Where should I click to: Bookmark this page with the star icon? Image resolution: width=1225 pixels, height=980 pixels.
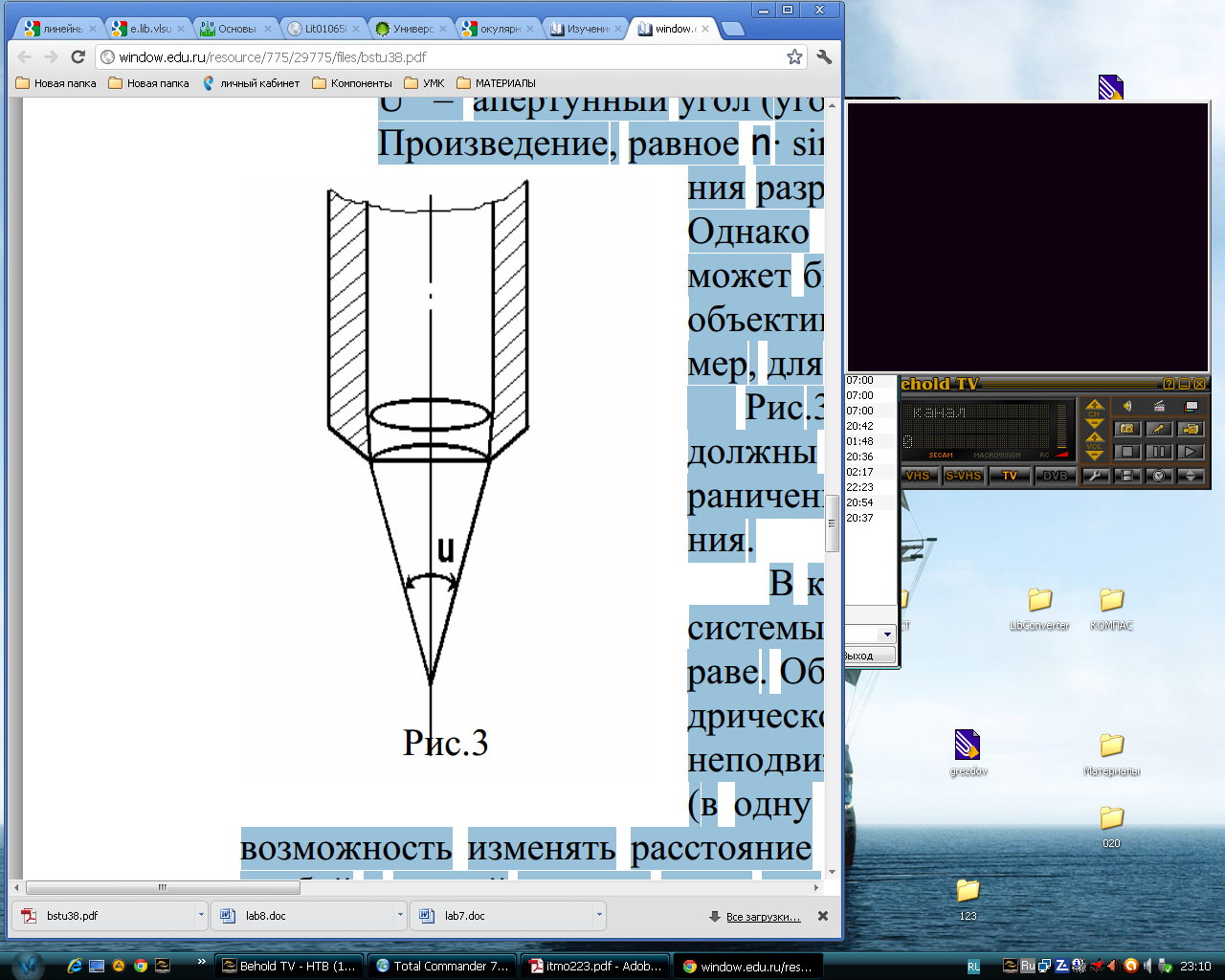[x=794, y=56]
